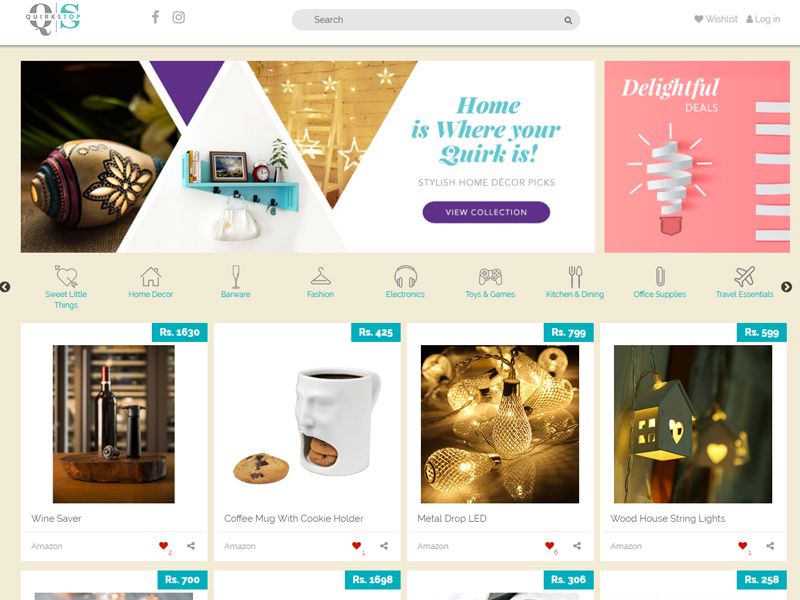Open the Coffee Mug With Cookie Holder title
Screen dimensions: 800x600
click(x=294, y=518)
